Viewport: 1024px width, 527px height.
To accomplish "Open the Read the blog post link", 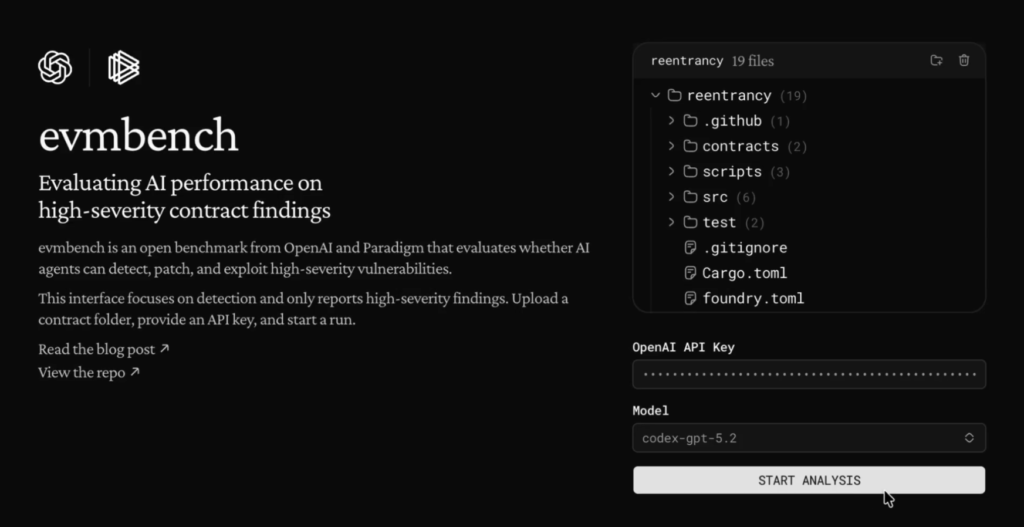I will click(104, 349).
